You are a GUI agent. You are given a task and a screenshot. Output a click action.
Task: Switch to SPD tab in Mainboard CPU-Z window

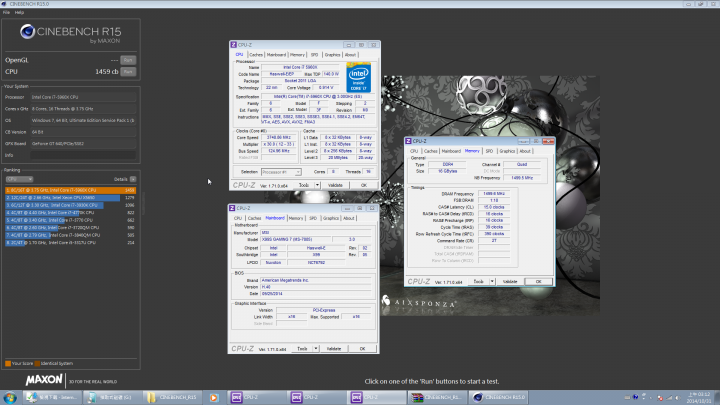coord(313,218)
